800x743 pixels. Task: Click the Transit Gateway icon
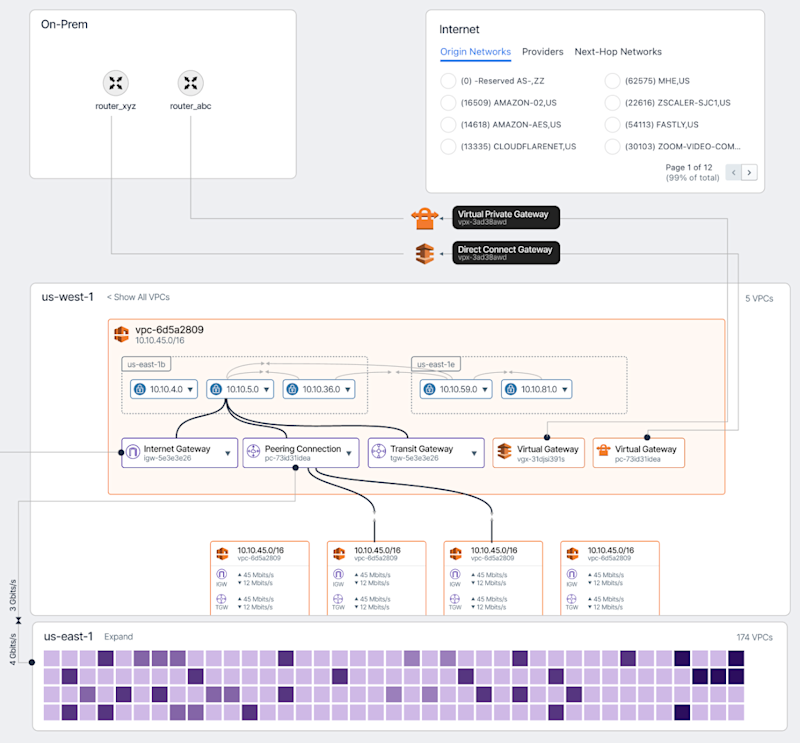(379, 452)
